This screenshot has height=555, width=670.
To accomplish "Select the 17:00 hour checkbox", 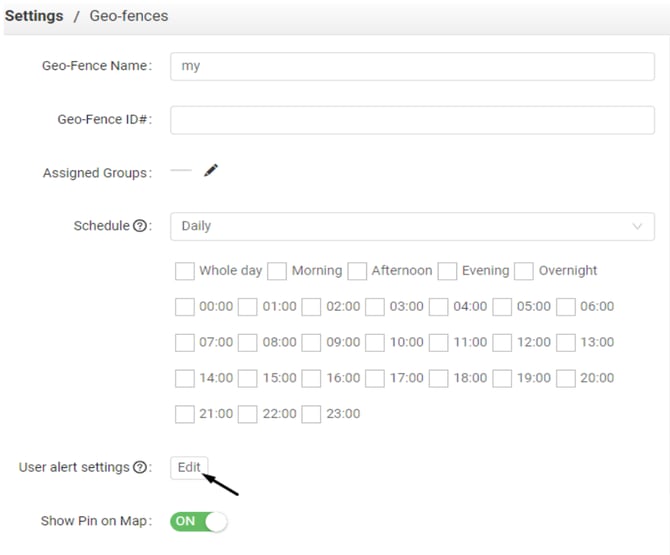I will 375,379.
